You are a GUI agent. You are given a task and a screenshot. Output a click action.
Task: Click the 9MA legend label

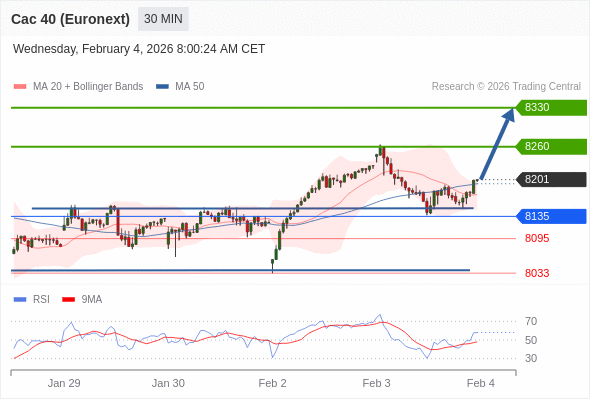click(x=92, y=300)
